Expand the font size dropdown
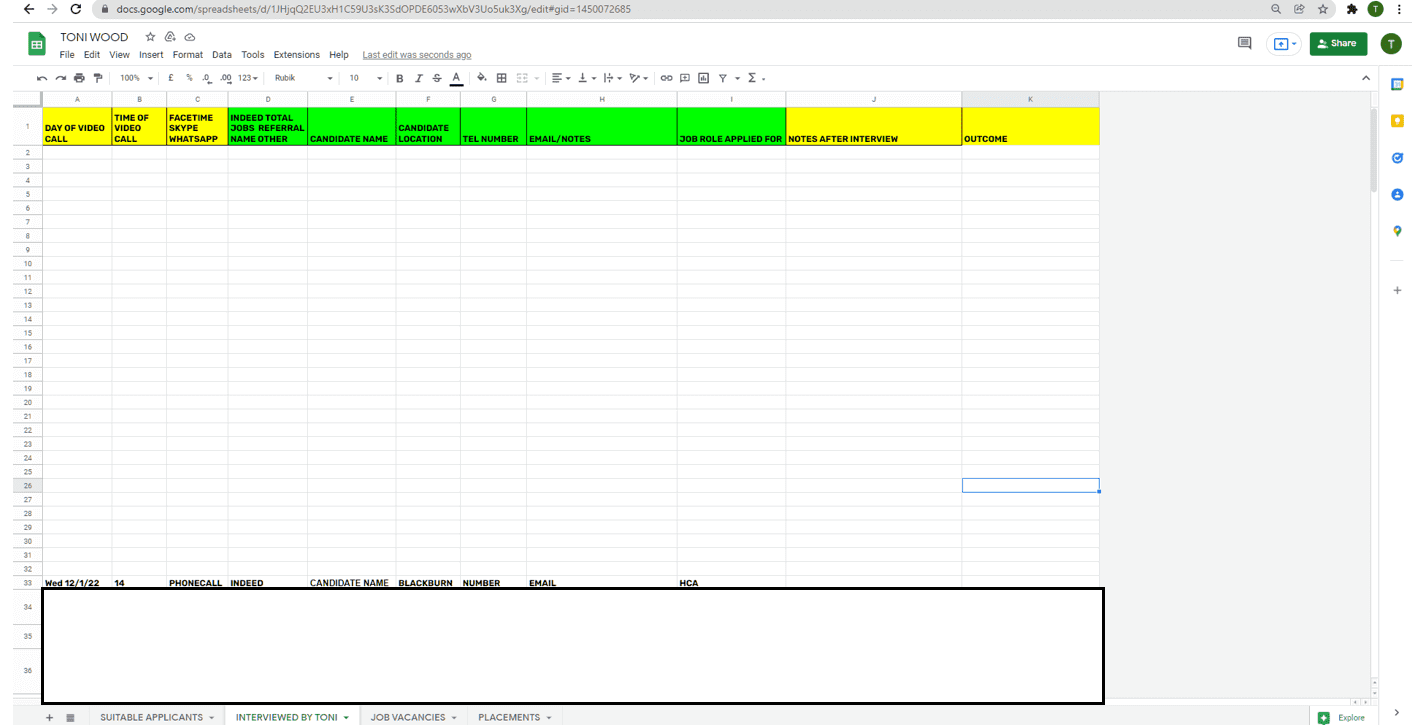The width and height of the screenshot is (1412, 725). [366, 78]
